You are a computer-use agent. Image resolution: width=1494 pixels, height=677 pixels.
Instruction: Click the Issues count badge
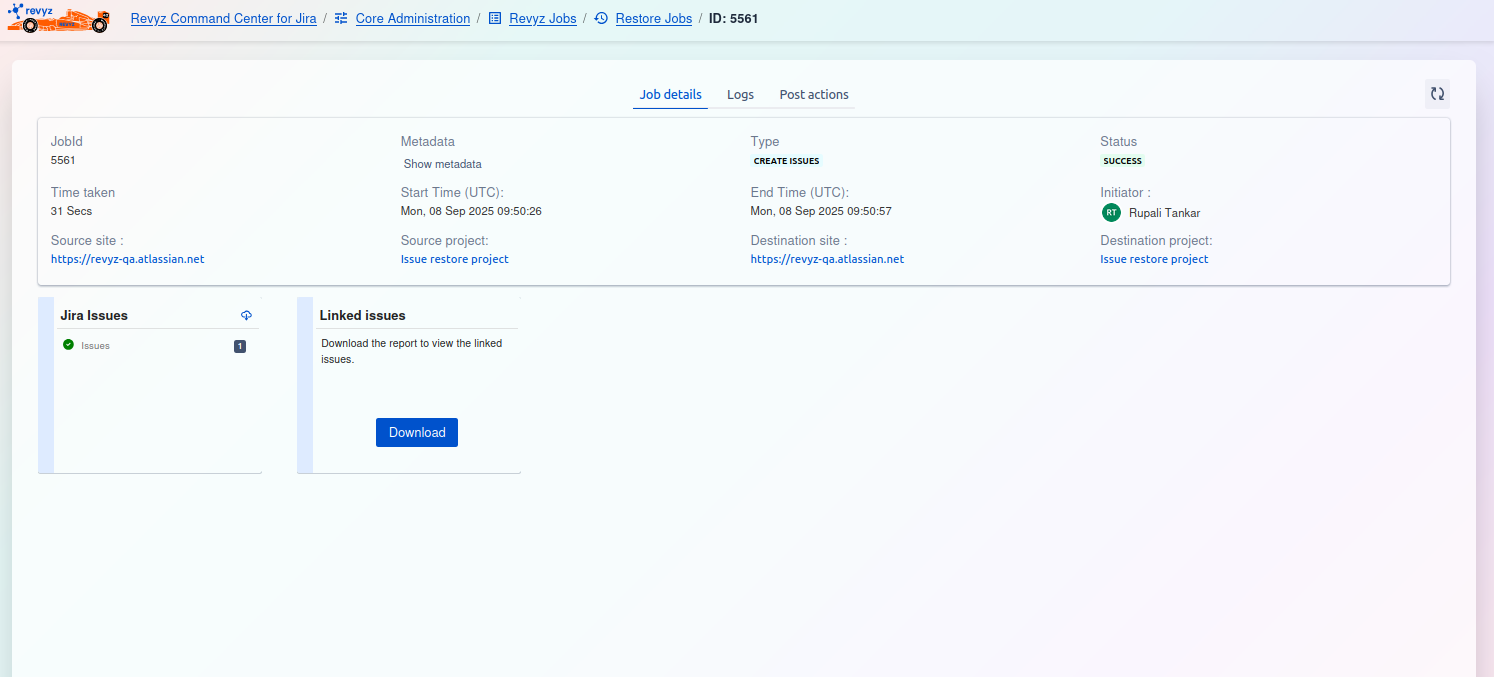point(240,346)
